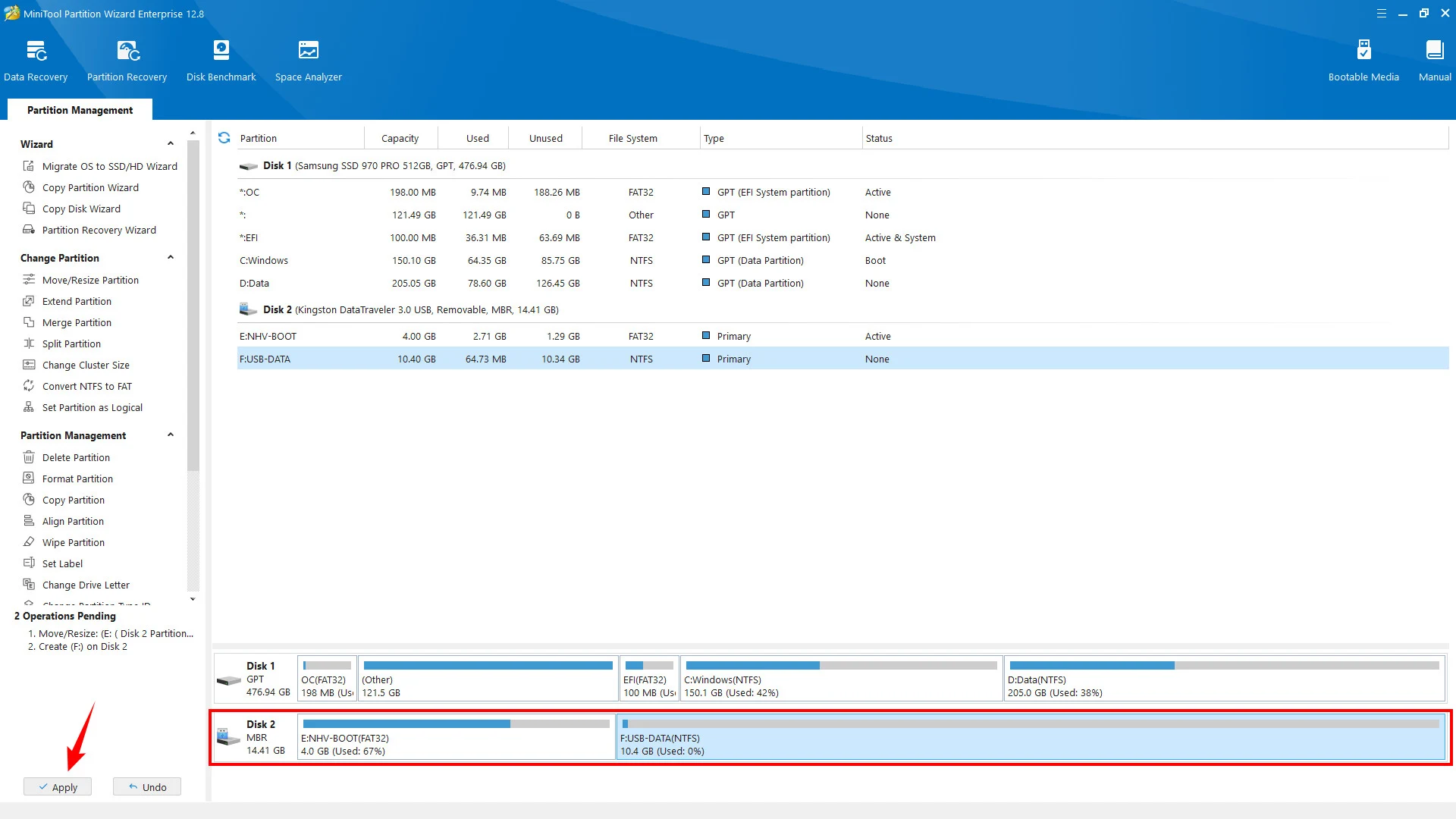
Task: Choose Extend Partition
Action: coord(67,301)
